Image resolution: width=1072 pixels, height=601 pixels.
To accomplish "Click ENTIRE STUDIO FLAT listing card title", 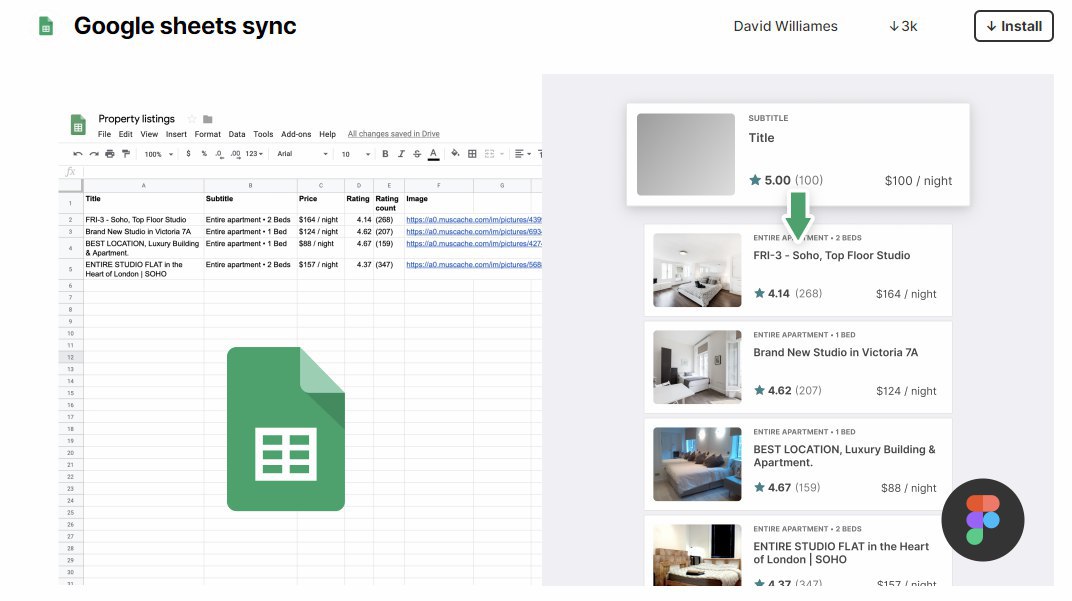I will (x=841, y=552).
